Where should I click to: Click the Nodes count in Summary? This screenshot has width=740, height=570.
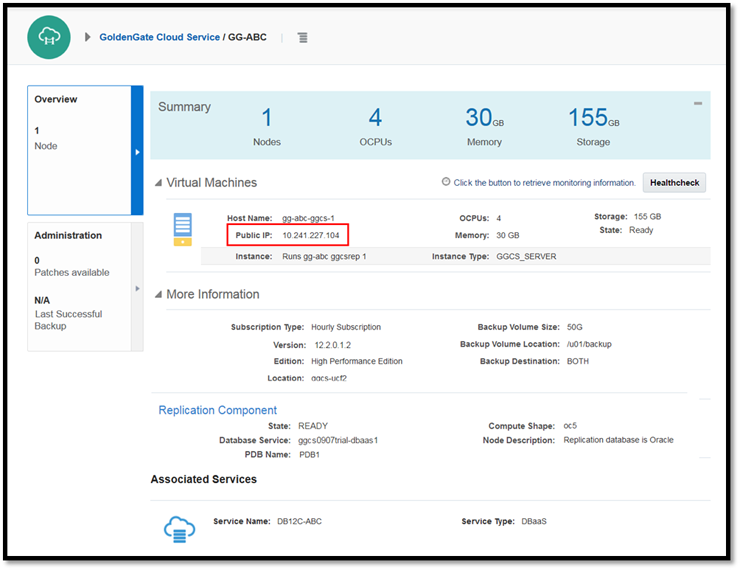[266, 118]
